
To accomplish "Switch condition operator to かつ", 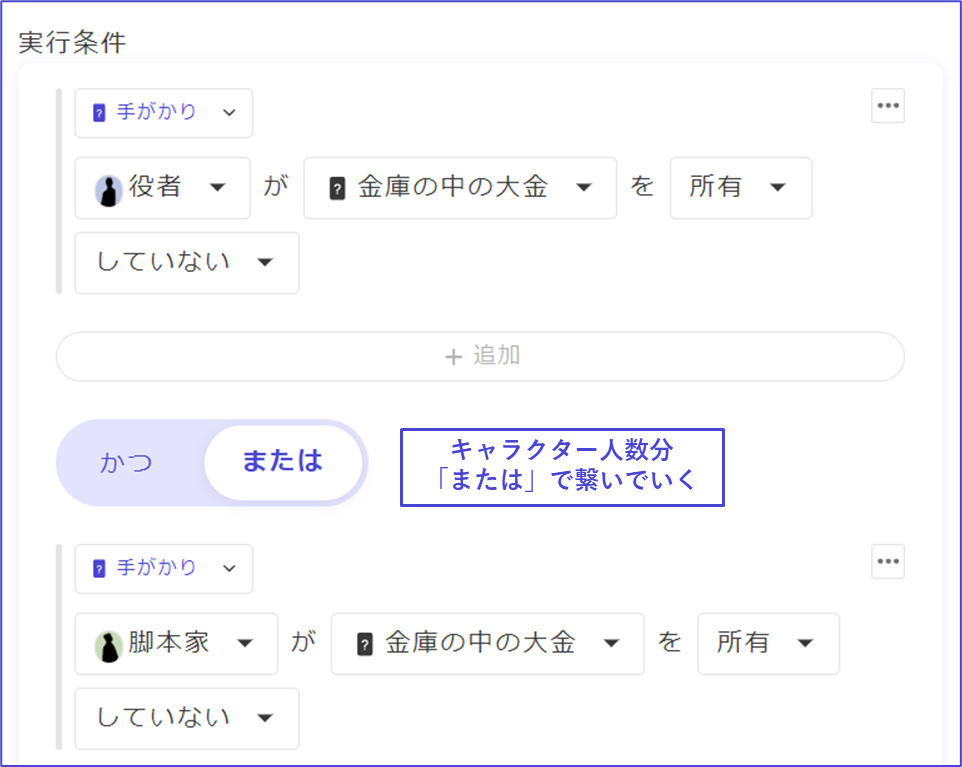I will 127,463.
